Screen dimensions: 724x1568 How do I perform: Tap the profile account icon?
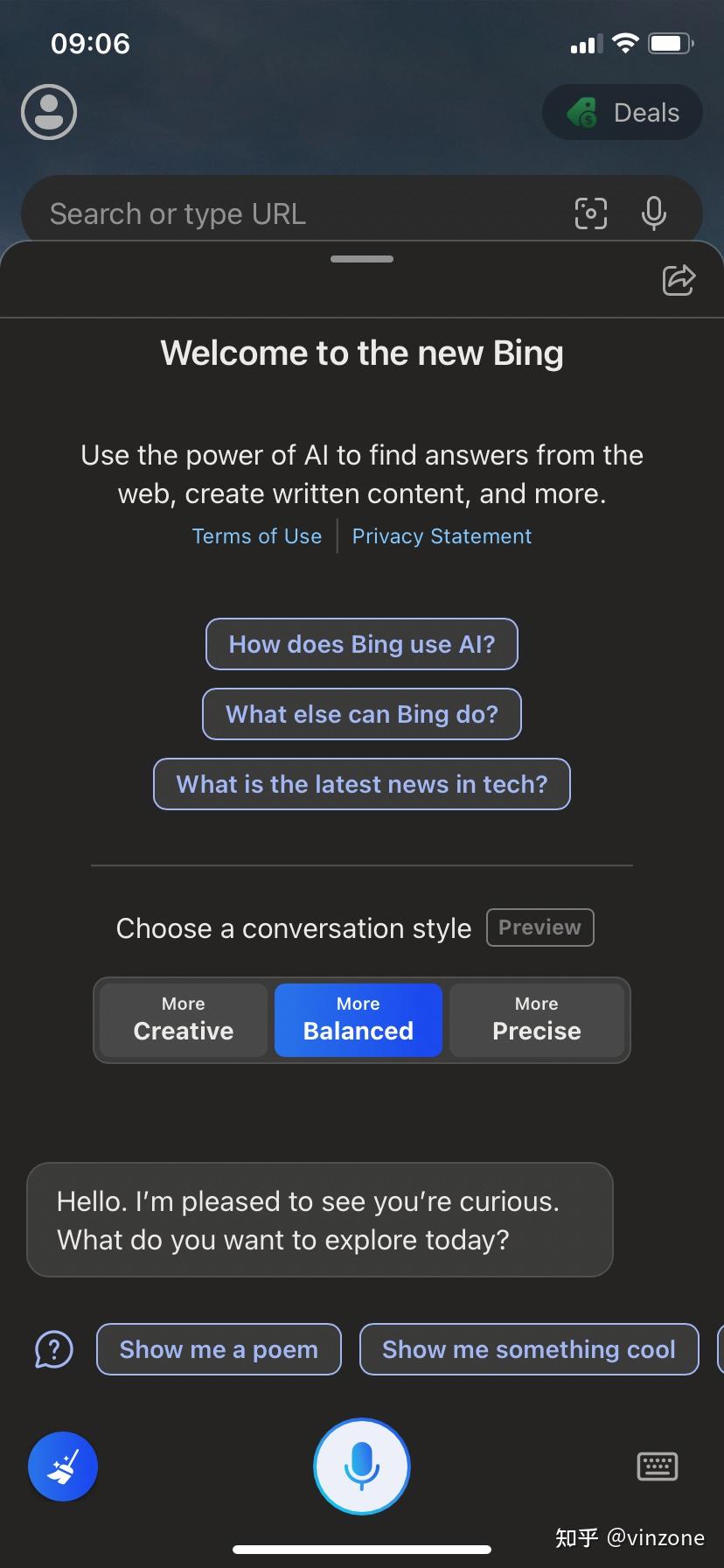[x=48, y=112]
